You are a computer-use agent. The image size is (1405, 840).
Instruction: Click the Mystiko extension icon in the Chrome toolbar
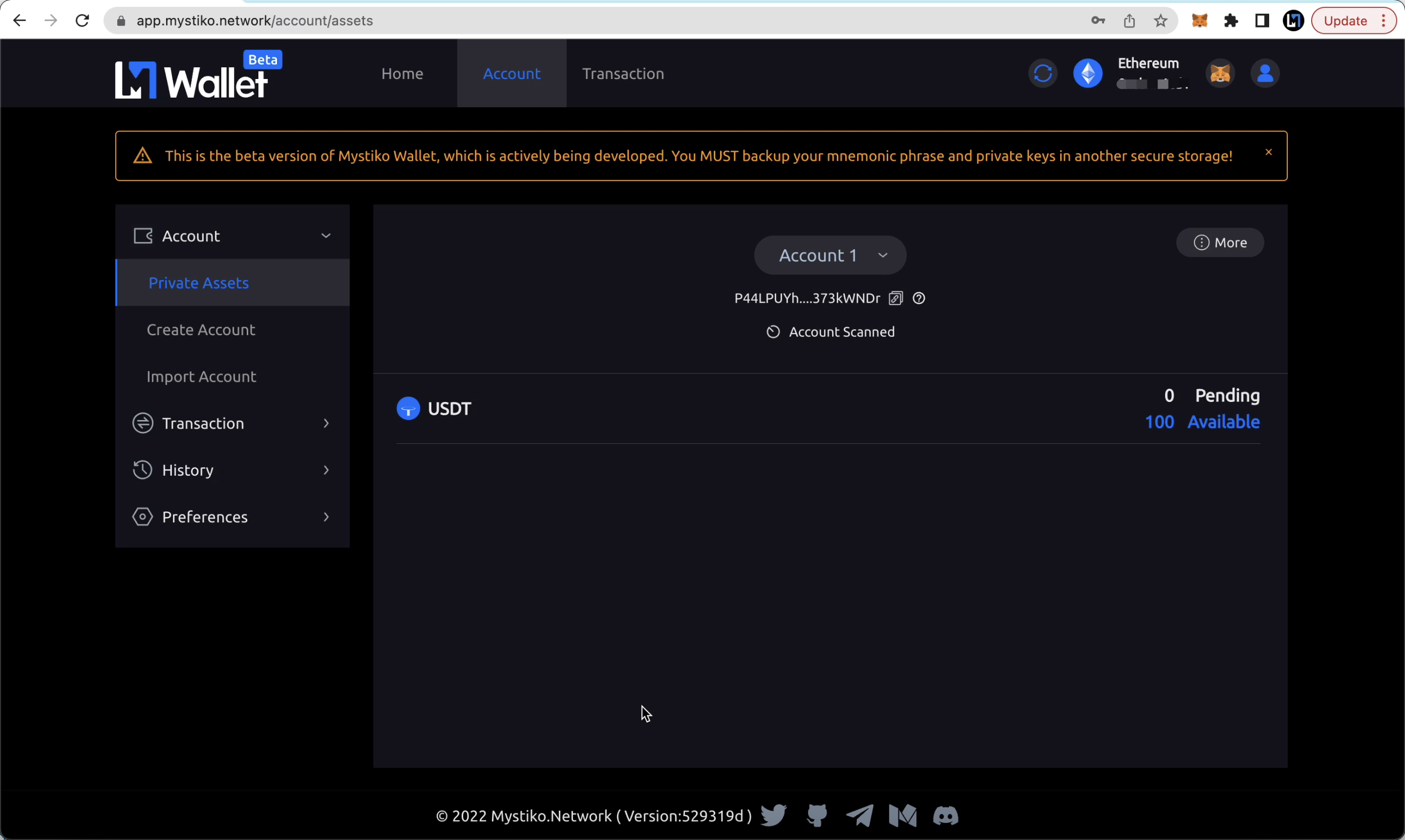[1294, 21]
